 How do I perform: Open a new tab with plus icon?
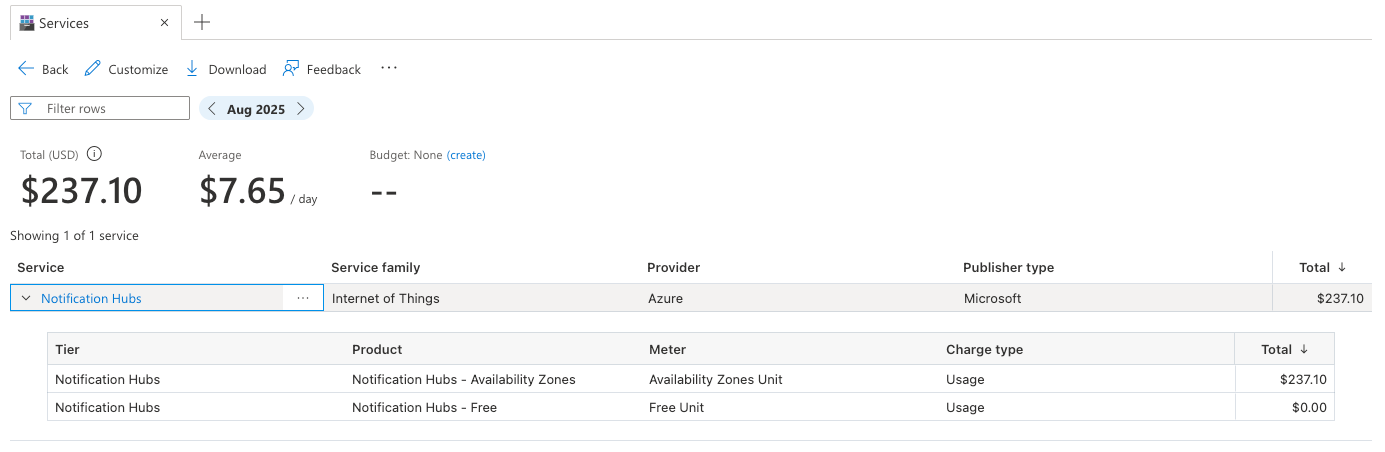202,22
